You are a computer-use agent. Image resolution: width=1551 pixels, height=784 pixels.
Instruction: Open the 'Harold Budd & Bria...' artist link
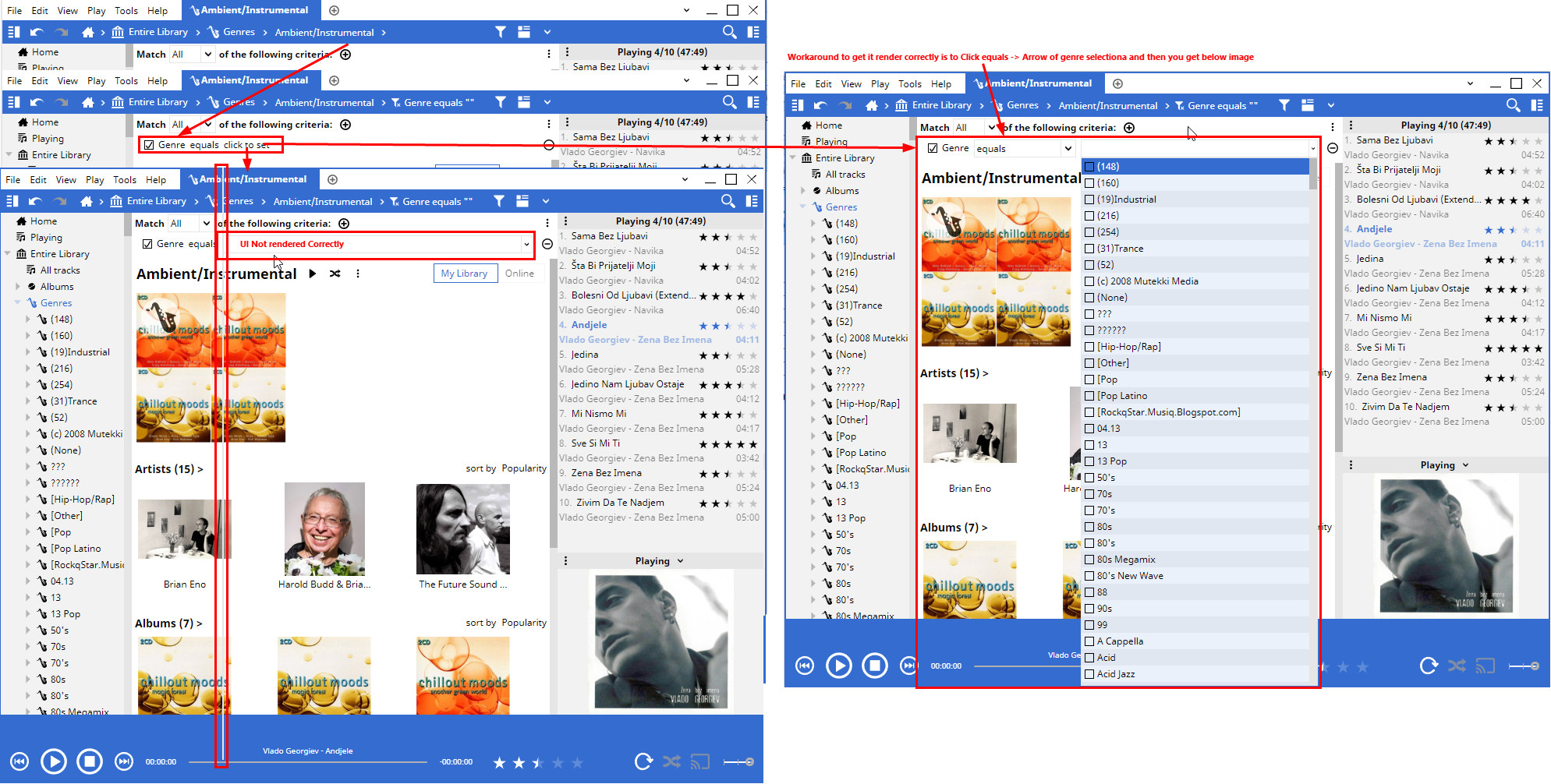[324, 584]
